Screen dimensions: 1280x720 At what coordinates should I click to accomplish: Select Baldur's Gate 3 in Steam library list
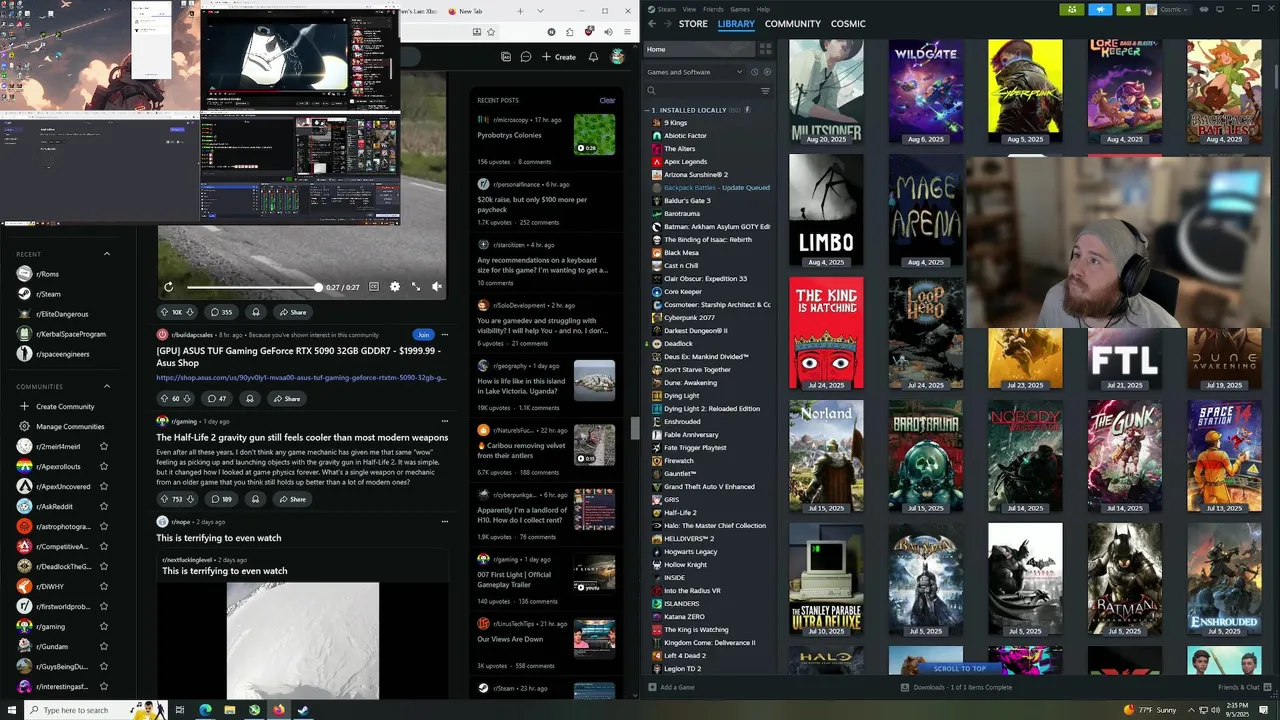[x=688, y=201]
